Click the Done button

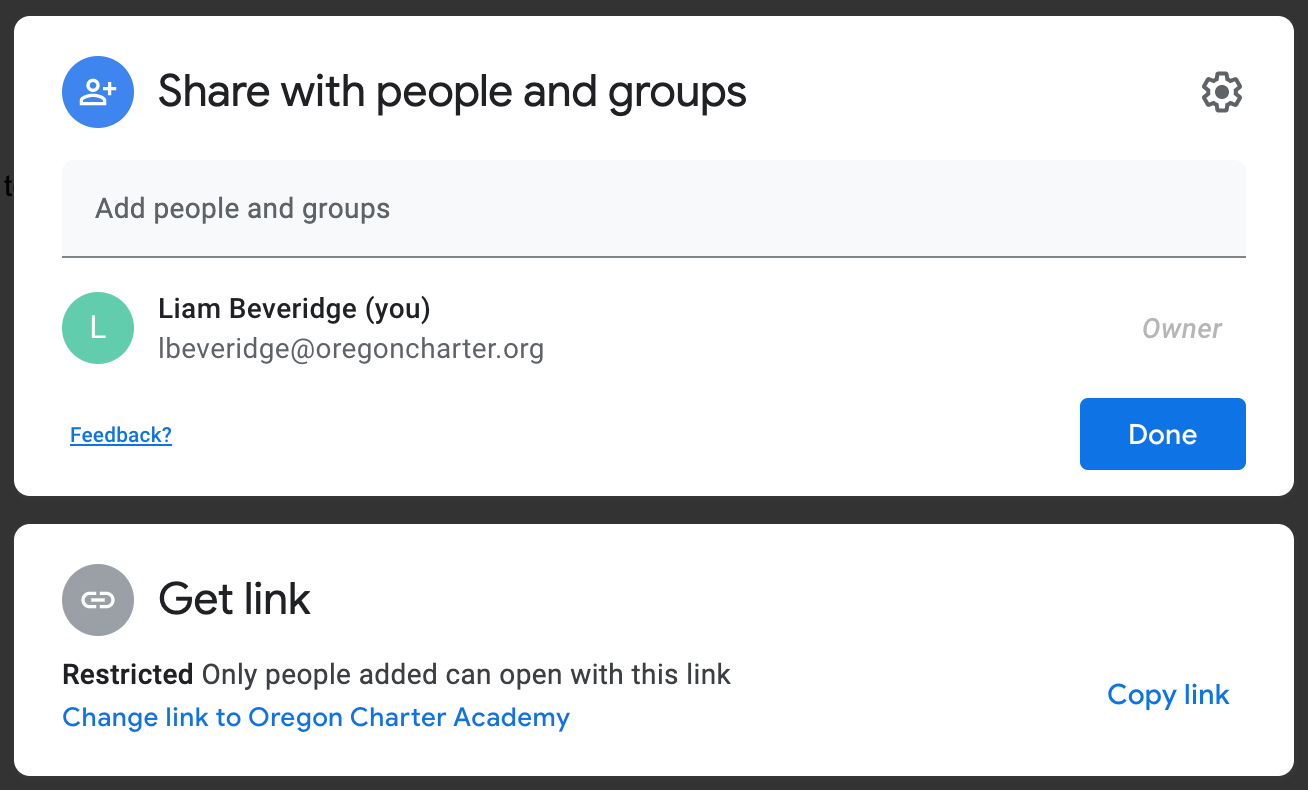pyautogui.click(x=1163, y=434)
